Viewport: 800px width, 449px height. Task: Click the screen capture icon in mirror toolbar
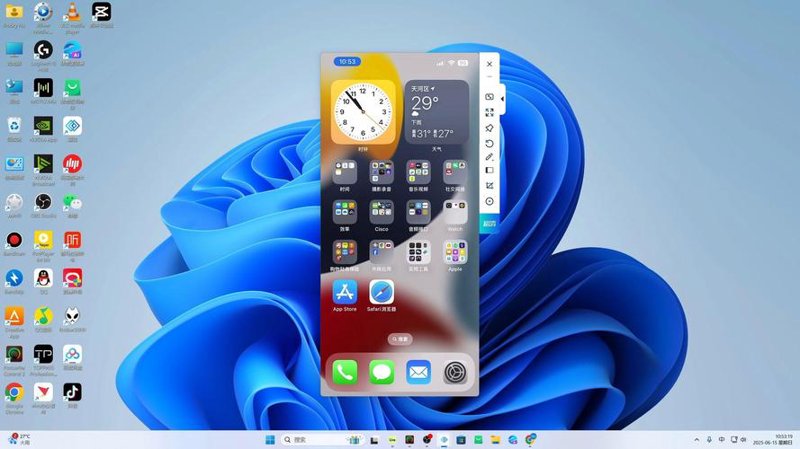489,186
